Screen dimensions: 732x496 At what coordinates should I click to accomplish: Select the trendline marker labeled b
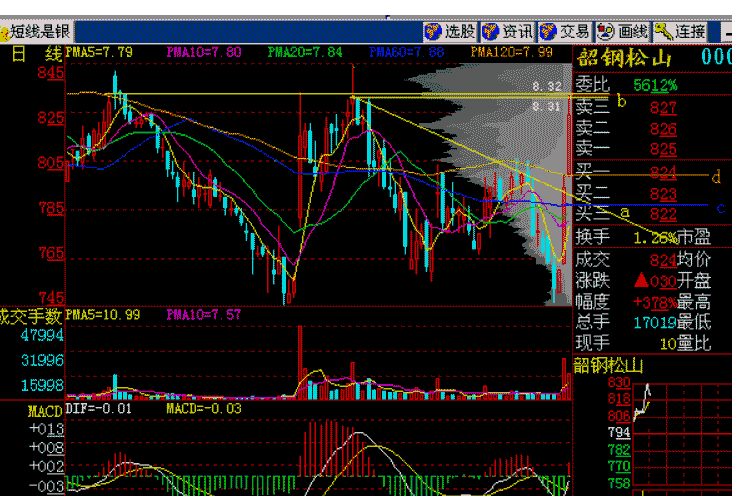pyautogui.click(x=621, y=100)
